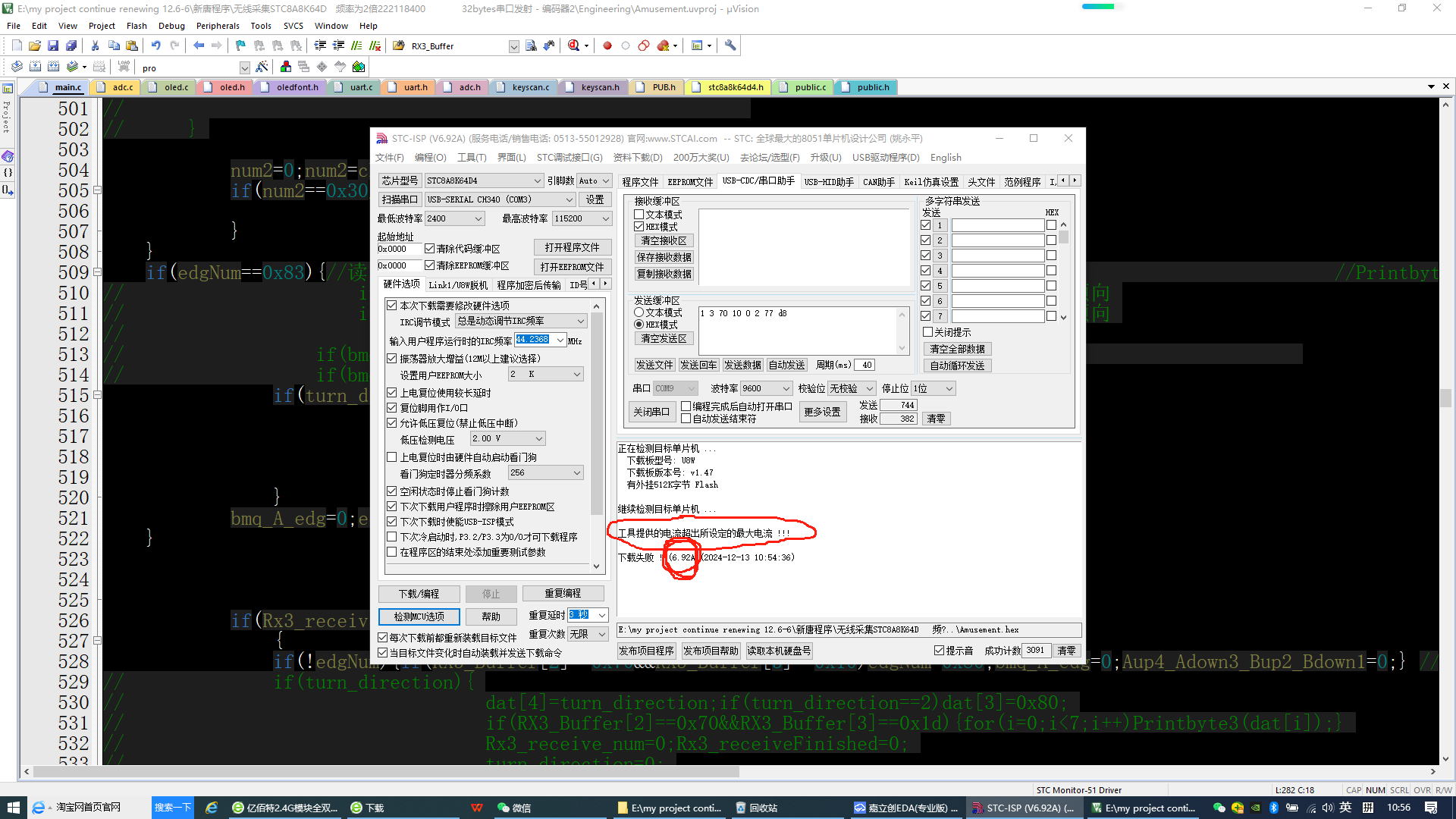This screenshot has height=819, width=1456.
Task: Toggle the HEX模式 receive checkbox
Action: point(639,227)
